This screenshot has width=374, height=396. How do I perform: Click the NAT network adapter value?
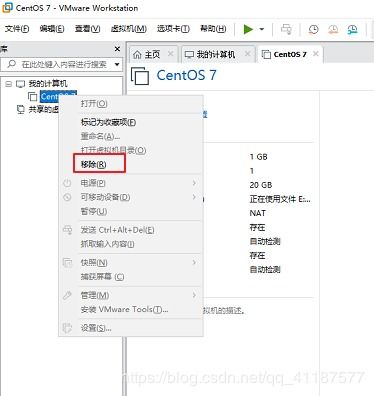258,213
